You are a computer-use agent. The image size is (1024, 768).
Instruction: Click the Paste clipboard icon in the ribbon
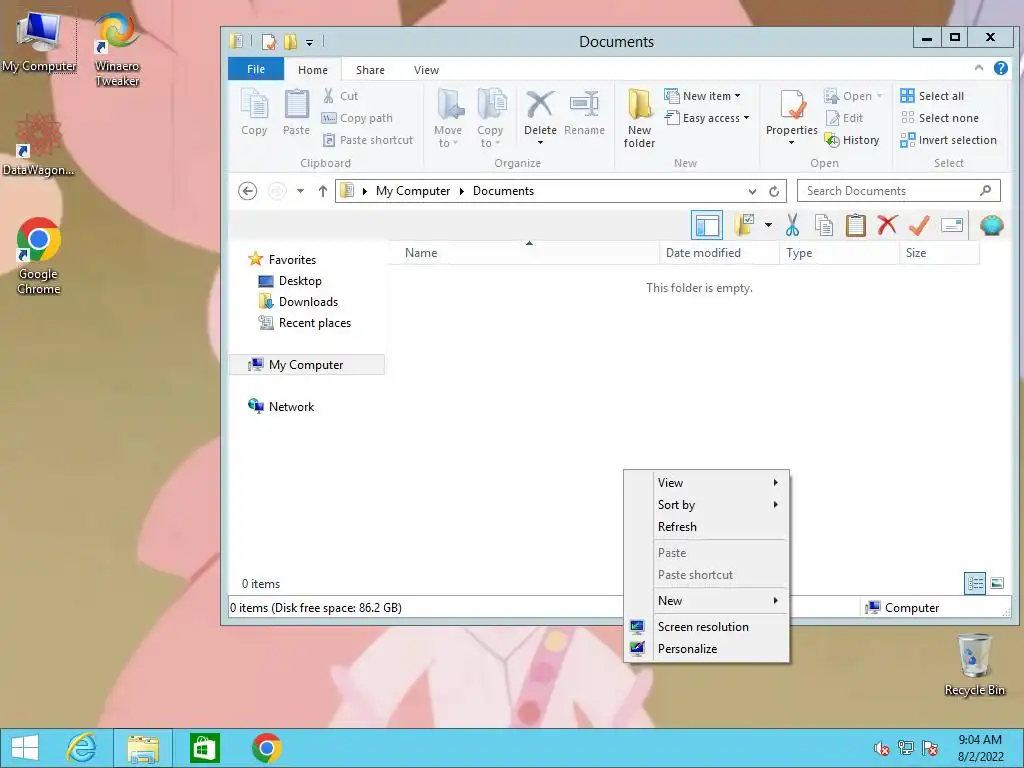coord(296,112)
